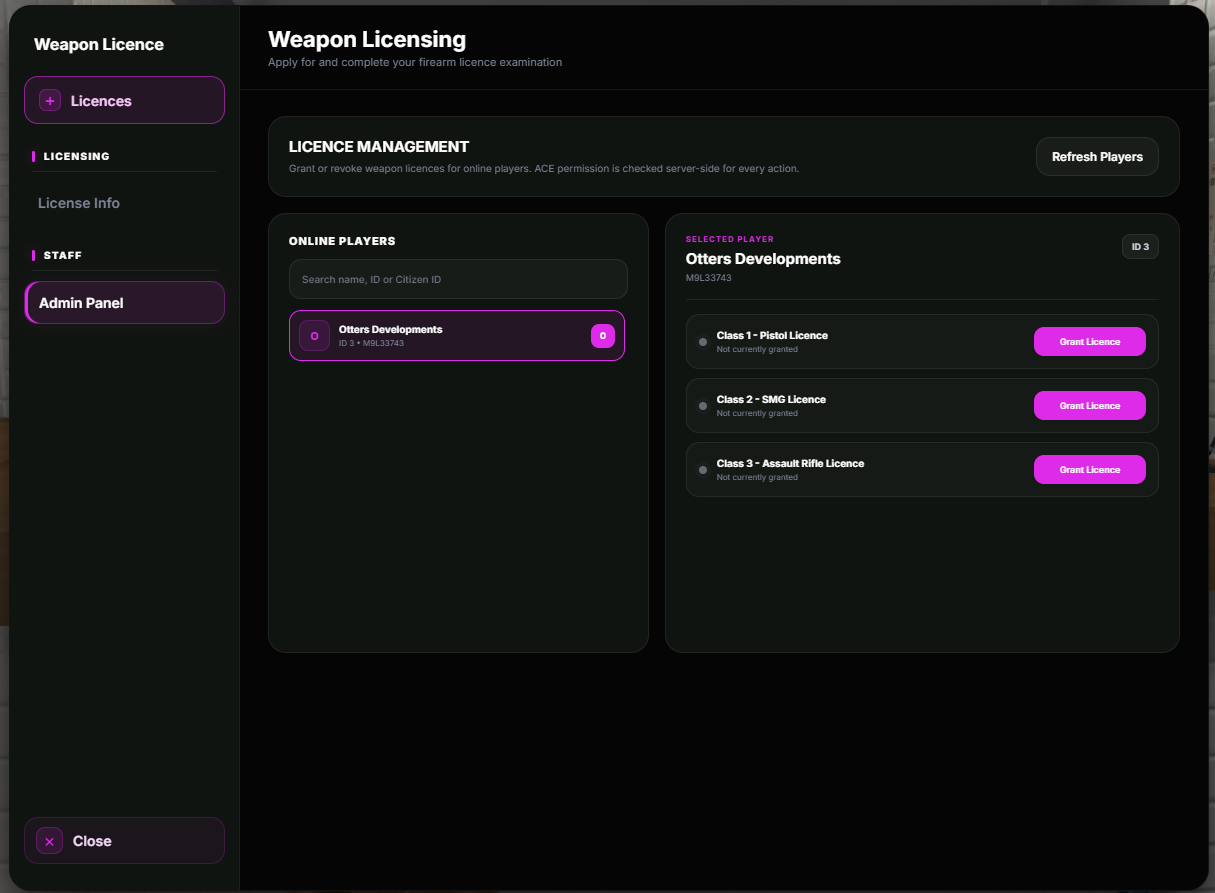Viewport: 1215px width, 893px height.
Task: Click the LICENCE MANAGEMENT heading
Action: click(379, 147)
